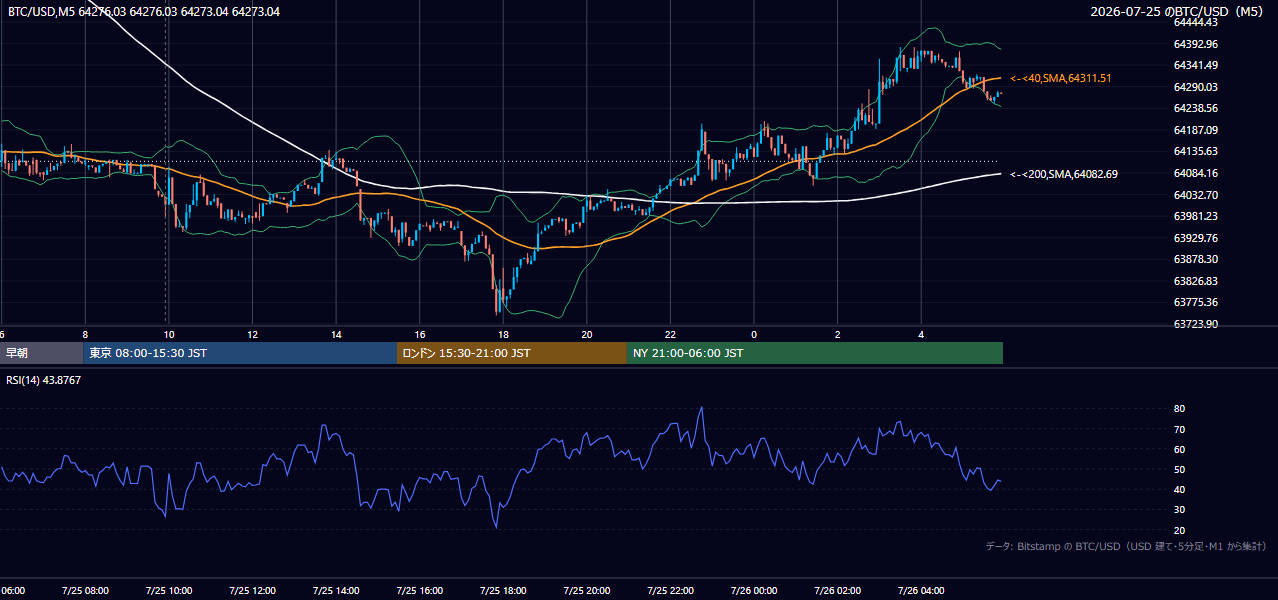The width and height of the screenshot is (1278, 600).
Task: Click hour label 14 under the price chart
Action: [x=336, y=335]
